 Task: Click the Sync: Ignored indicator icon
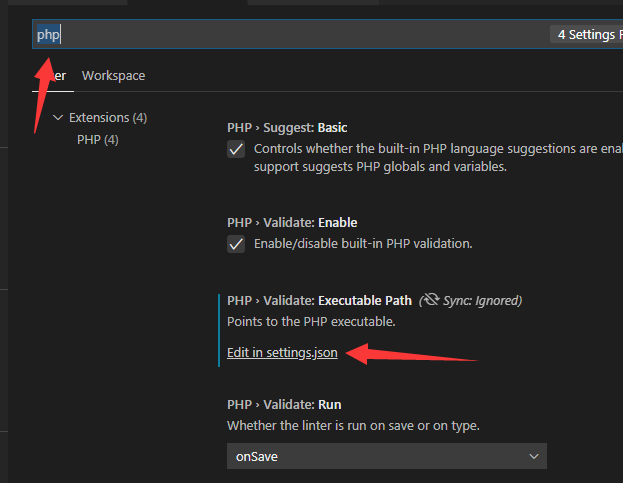[430, 300]
